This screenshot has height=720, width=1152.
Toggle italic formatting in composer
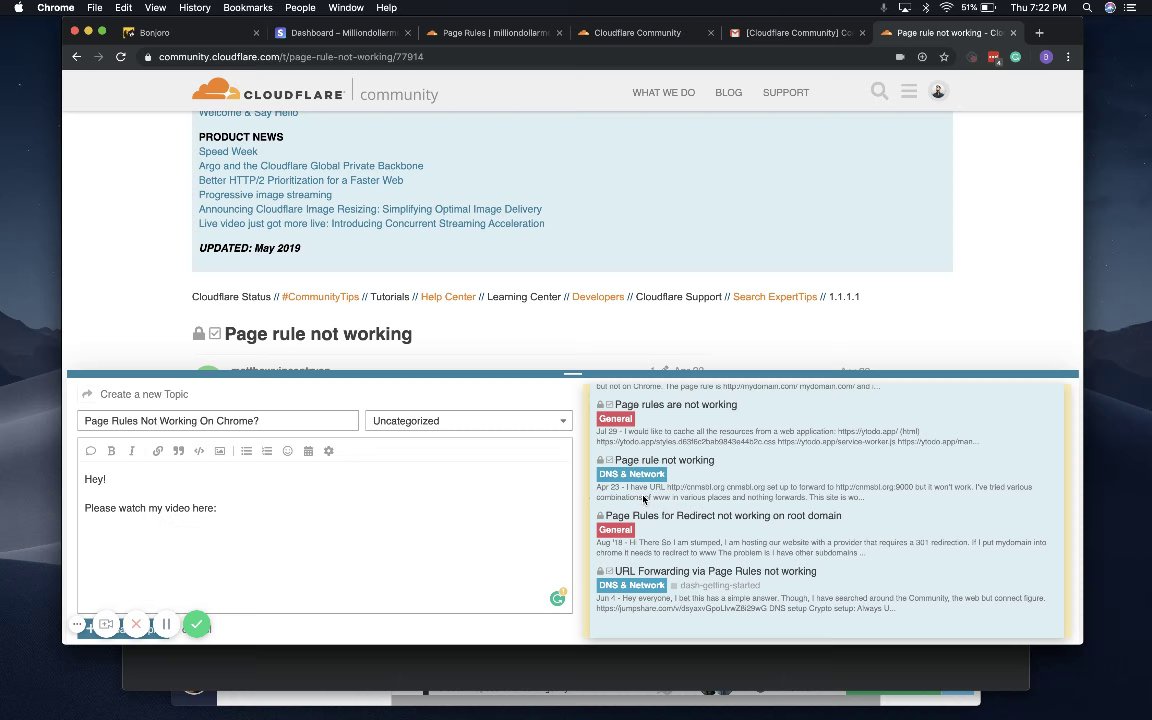[132, 451]
